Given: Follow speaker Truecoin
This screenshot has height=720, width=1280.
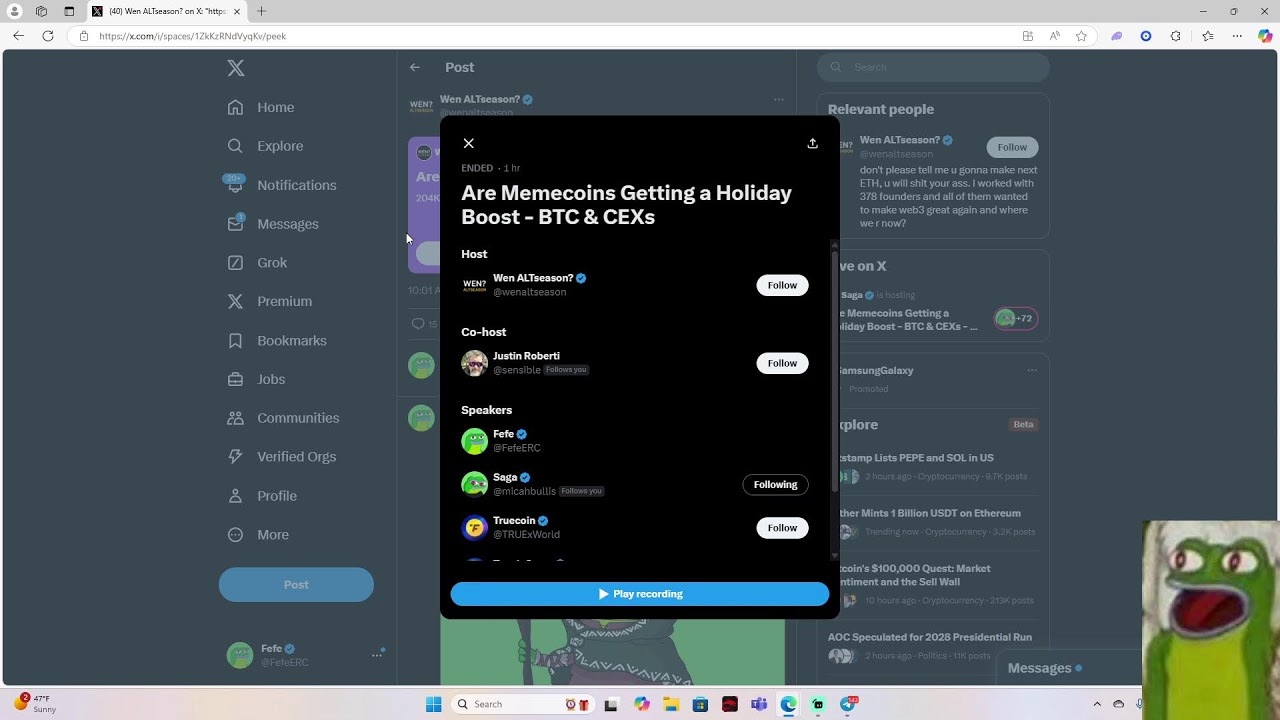Looking at the screenshot, I should (782, 528).
